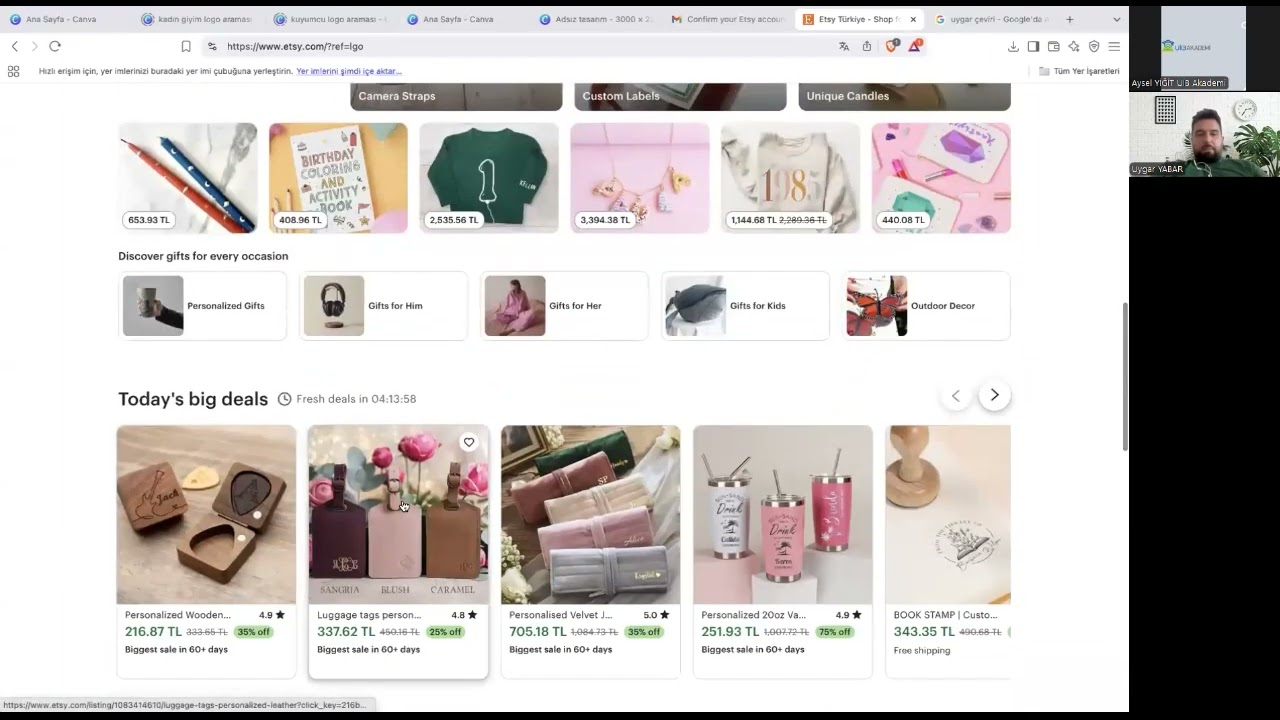Open Tüm Yer İşaretleri bookmarks folder
Image resolution: width=1280 pixels, height=720 pixels.
coord(1080,71)
